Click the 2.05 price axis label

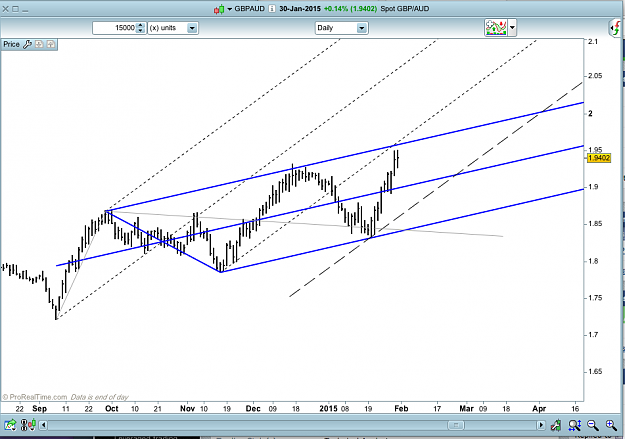pos(596,76)
